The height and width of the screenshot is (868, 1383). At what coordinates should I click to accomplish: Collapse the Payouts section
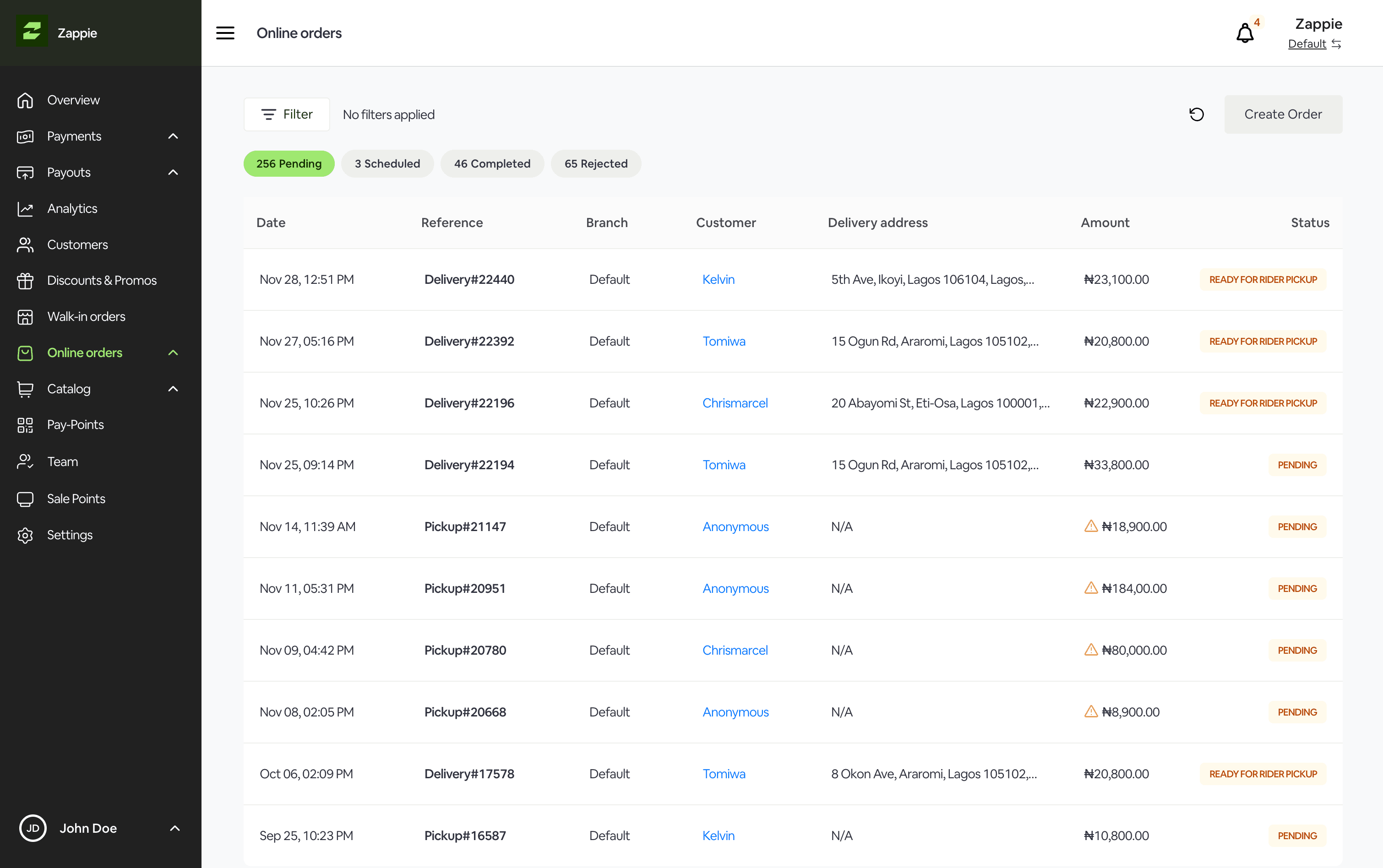pyautogui.click(x=173, y=172)
